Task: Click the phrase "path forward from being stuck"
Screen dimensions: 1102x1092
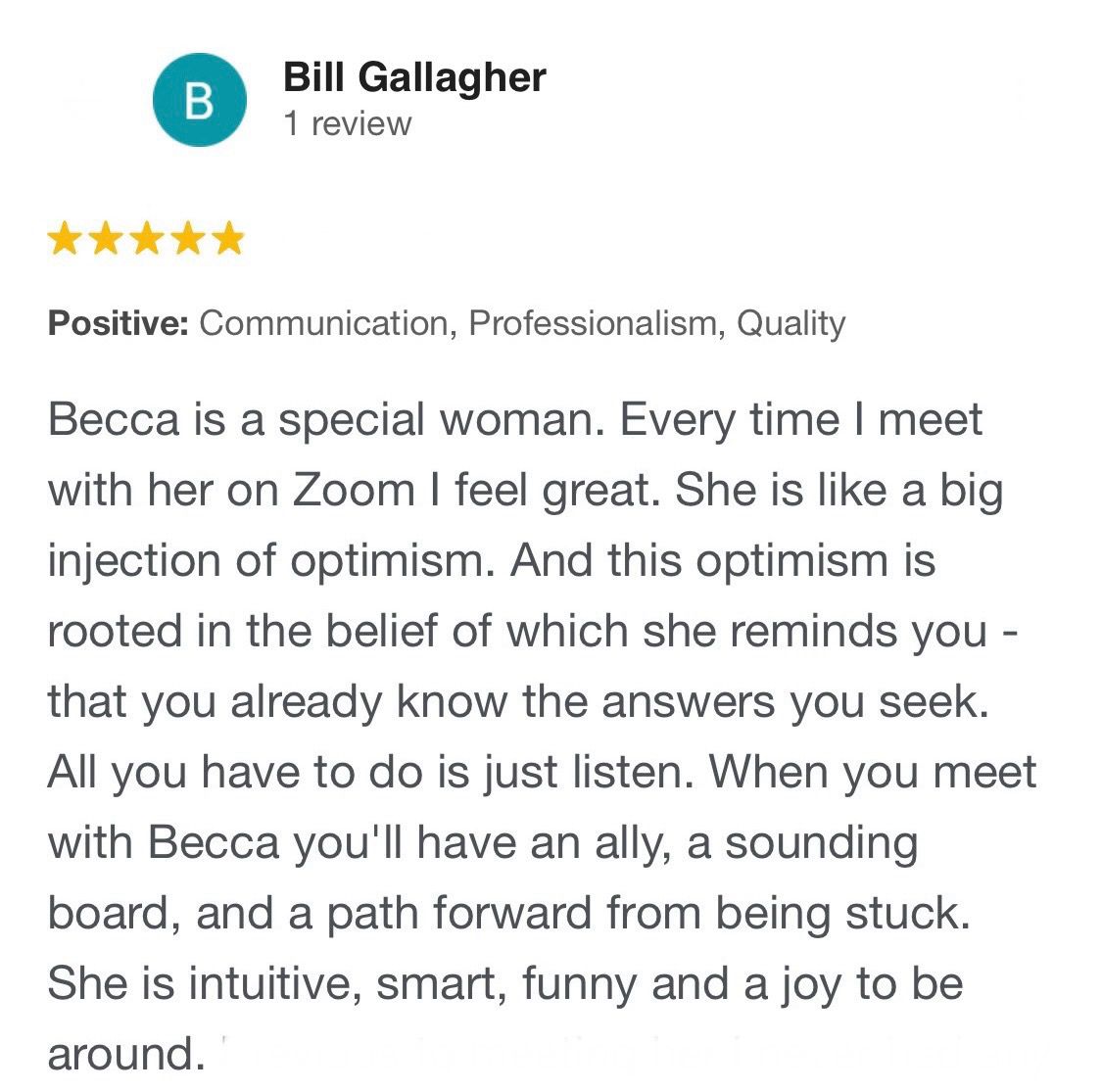Action: (644, 914)
